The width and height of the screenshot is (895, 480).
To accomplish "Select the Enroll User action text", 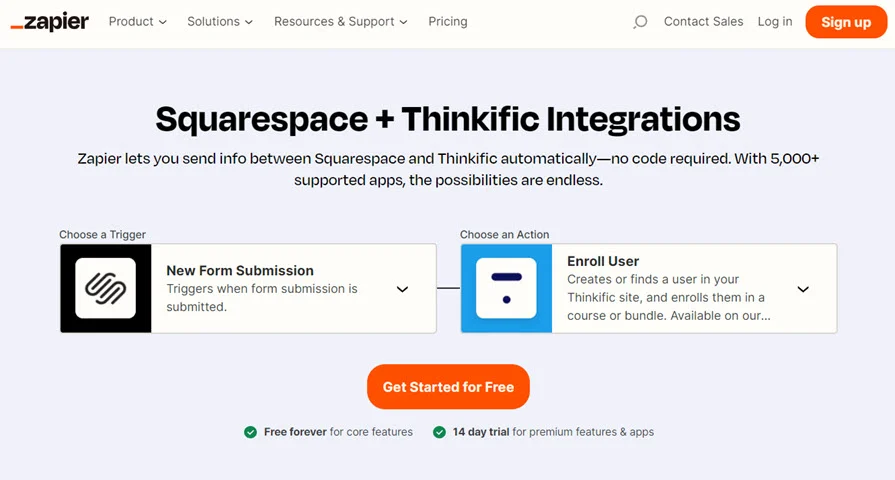I will 603,261.
